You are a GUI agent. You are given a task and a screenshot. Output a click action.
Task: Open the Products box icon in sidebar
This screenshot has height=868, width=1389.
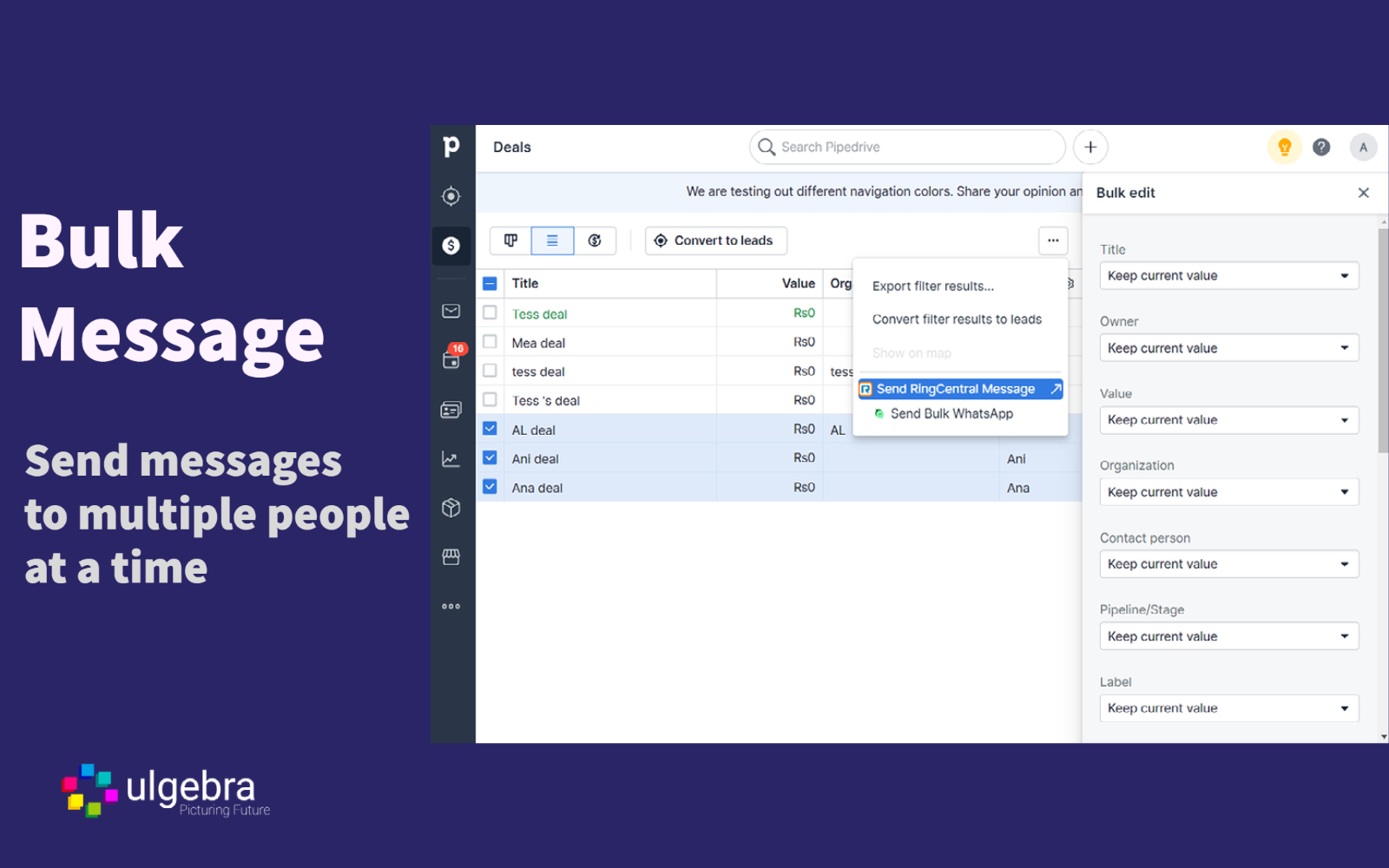coord(451,508)
